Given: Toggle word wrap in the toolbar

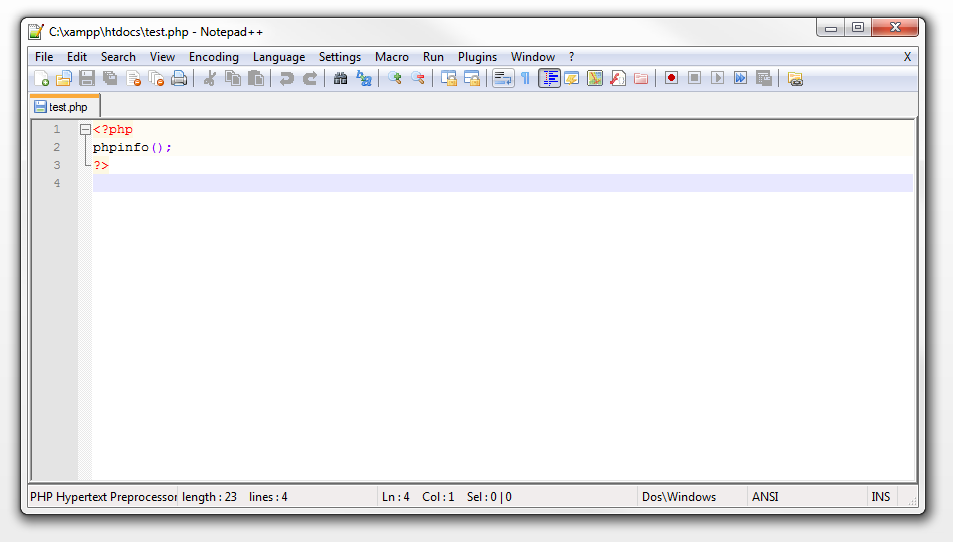Looking at the screenshot, I should point(503,78).
